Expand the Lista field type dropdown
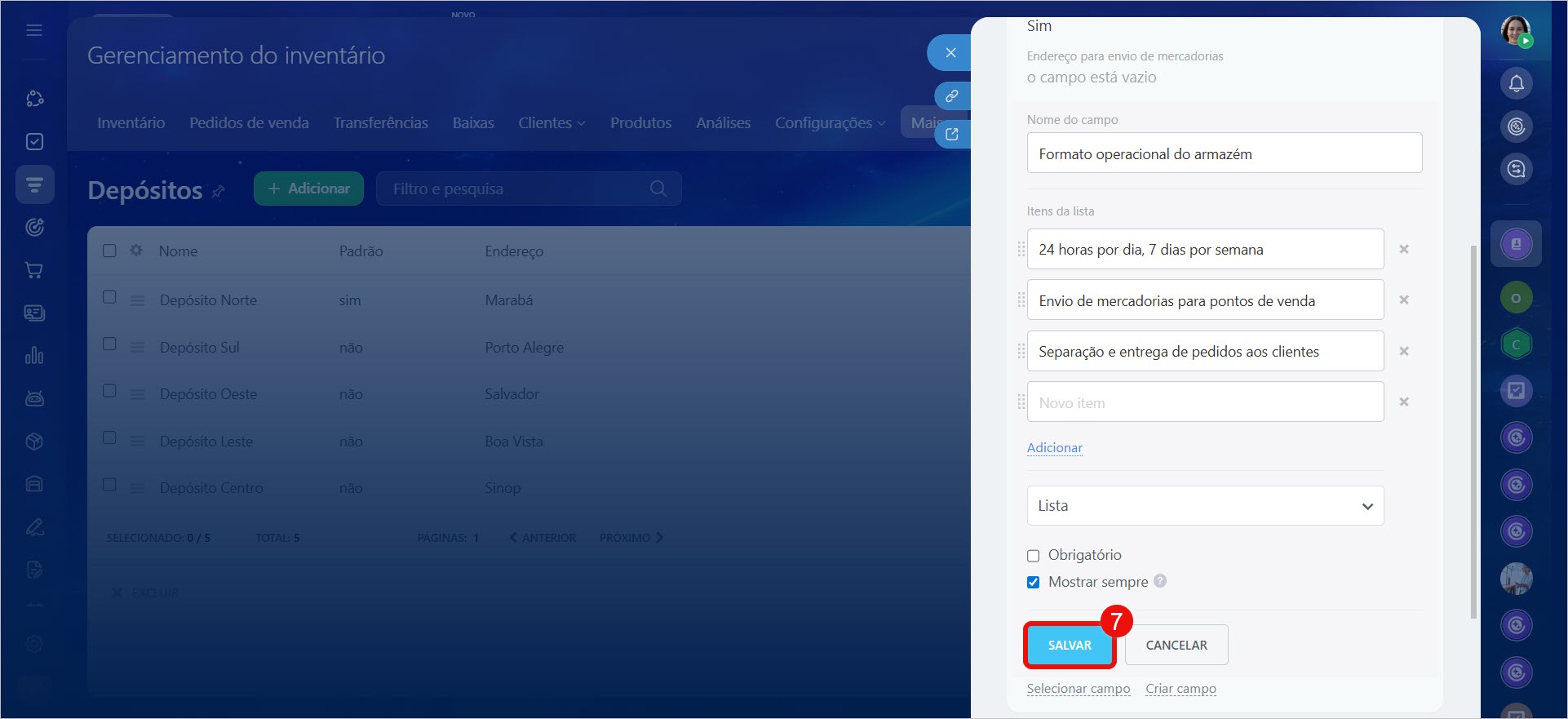The height and width of the screenshot is (719, 1568). pyautogui.click(x=1204, y=506)
